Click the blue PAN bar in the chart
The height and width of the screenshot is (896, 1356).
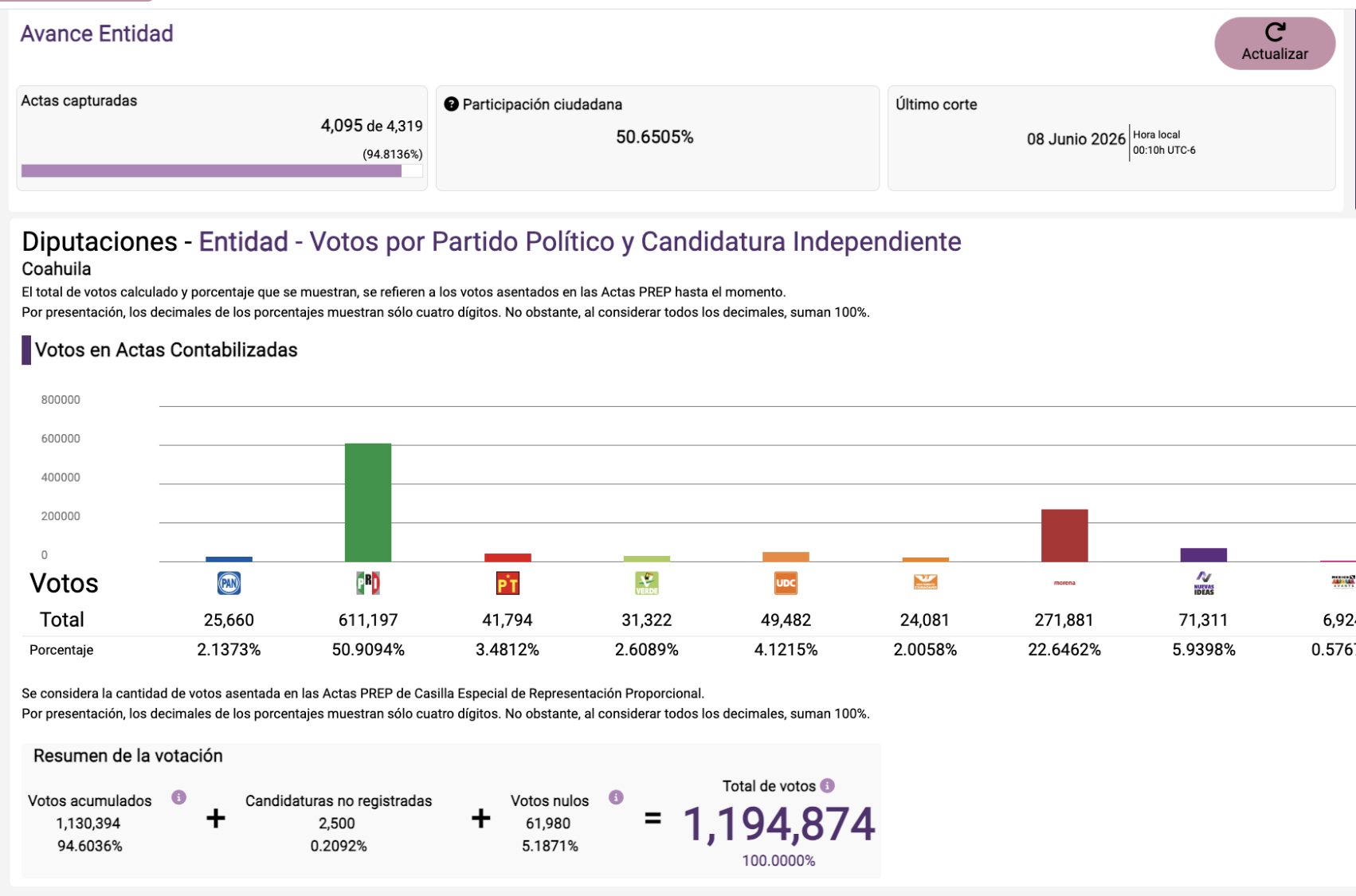(229, 559)
